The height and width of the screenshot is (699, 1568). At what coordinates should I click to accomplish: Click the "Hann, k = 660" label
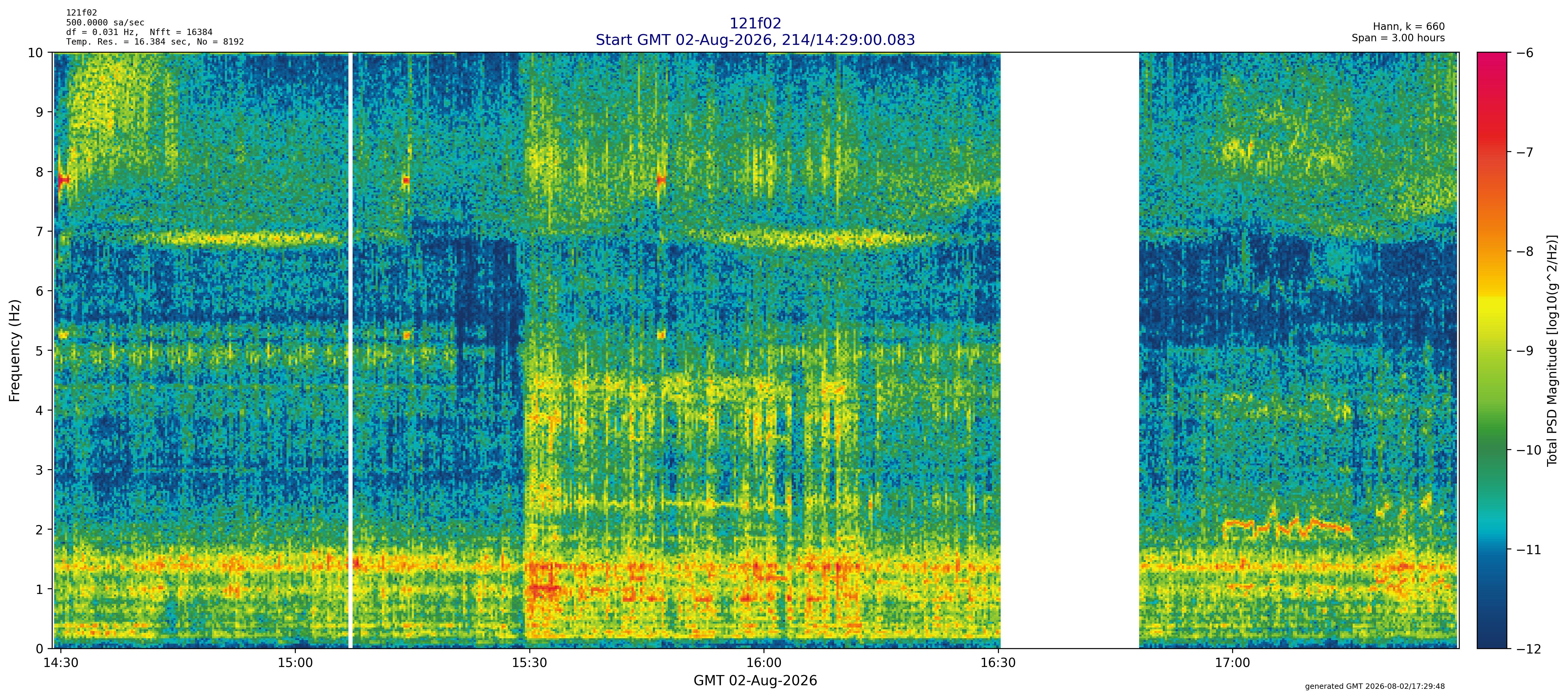[1409, 27]
